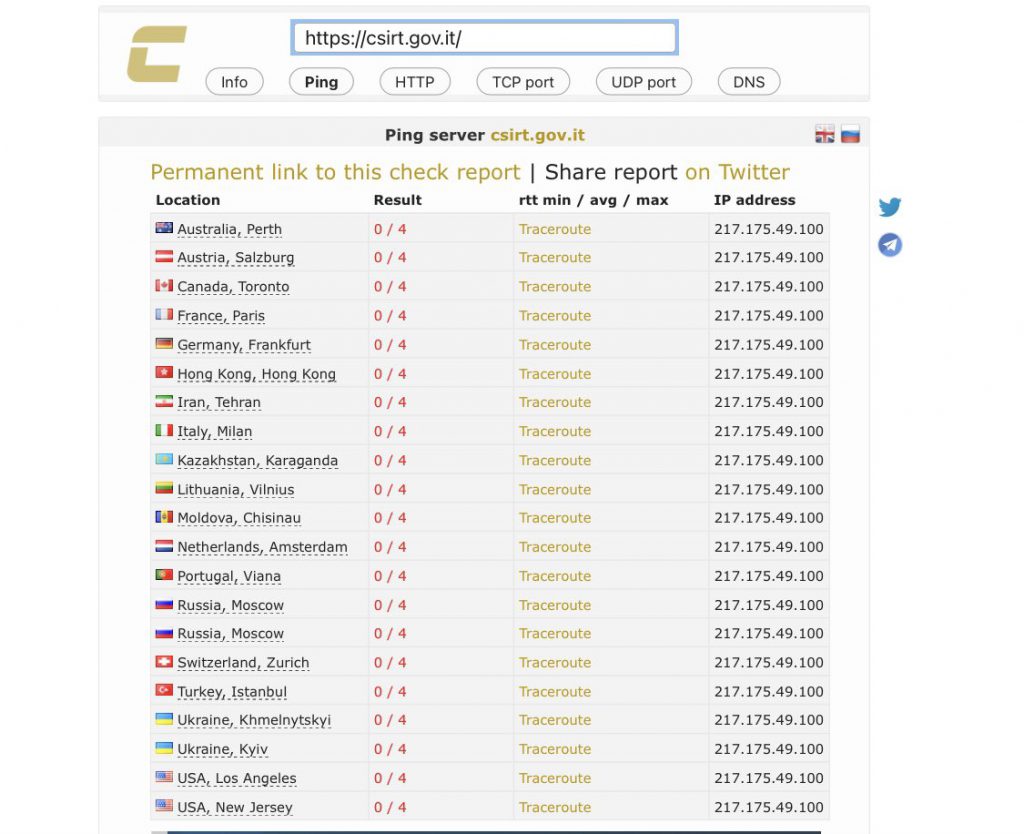Click the Canada flag next to Toronto
The image size is (1024, 834).
click(x=164, y=285)
